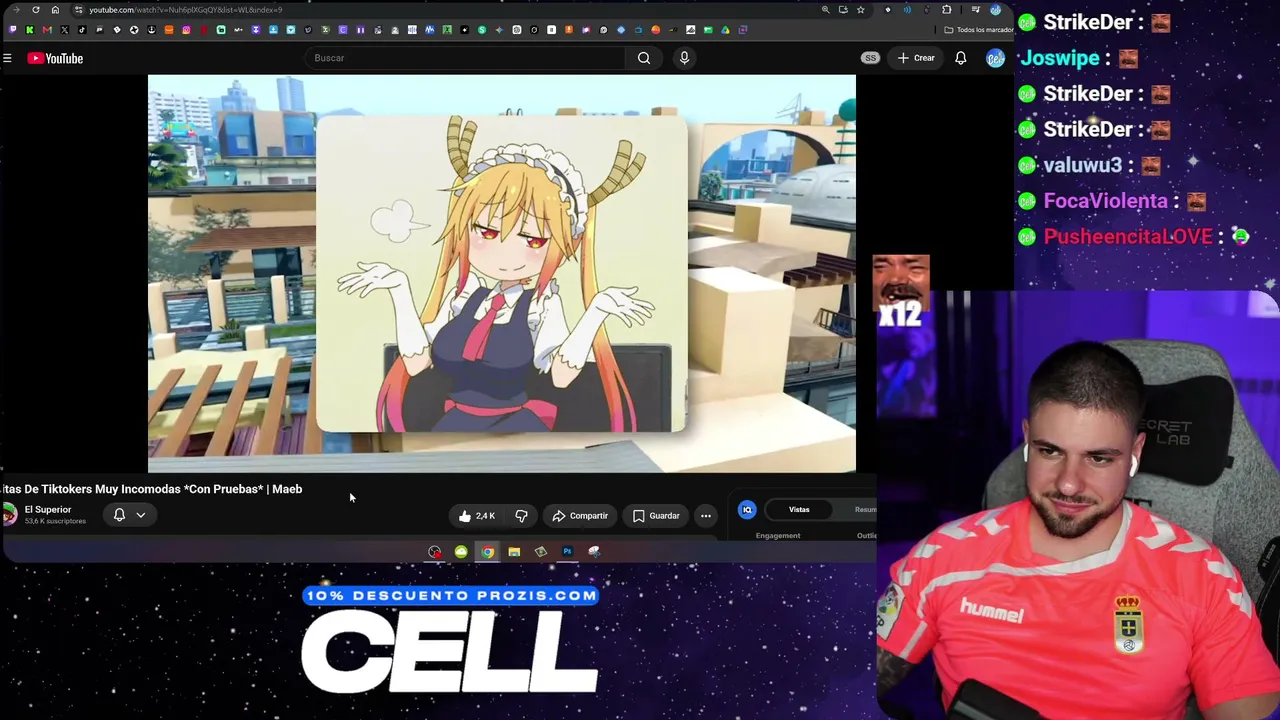Start voice search with the microphone icon
The width and height of the screenshot is (1280, 720).
(x=684, y=58)
